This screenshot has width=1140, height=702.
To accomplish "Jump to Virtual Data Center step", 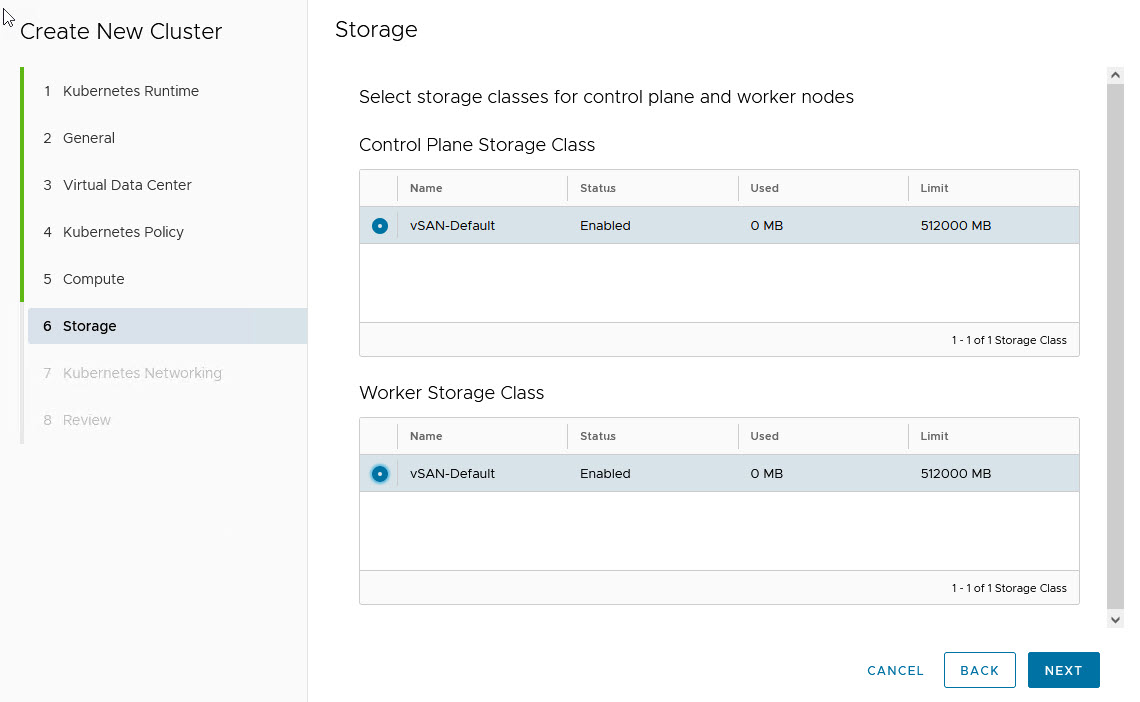I will click(x=127, y=185).
